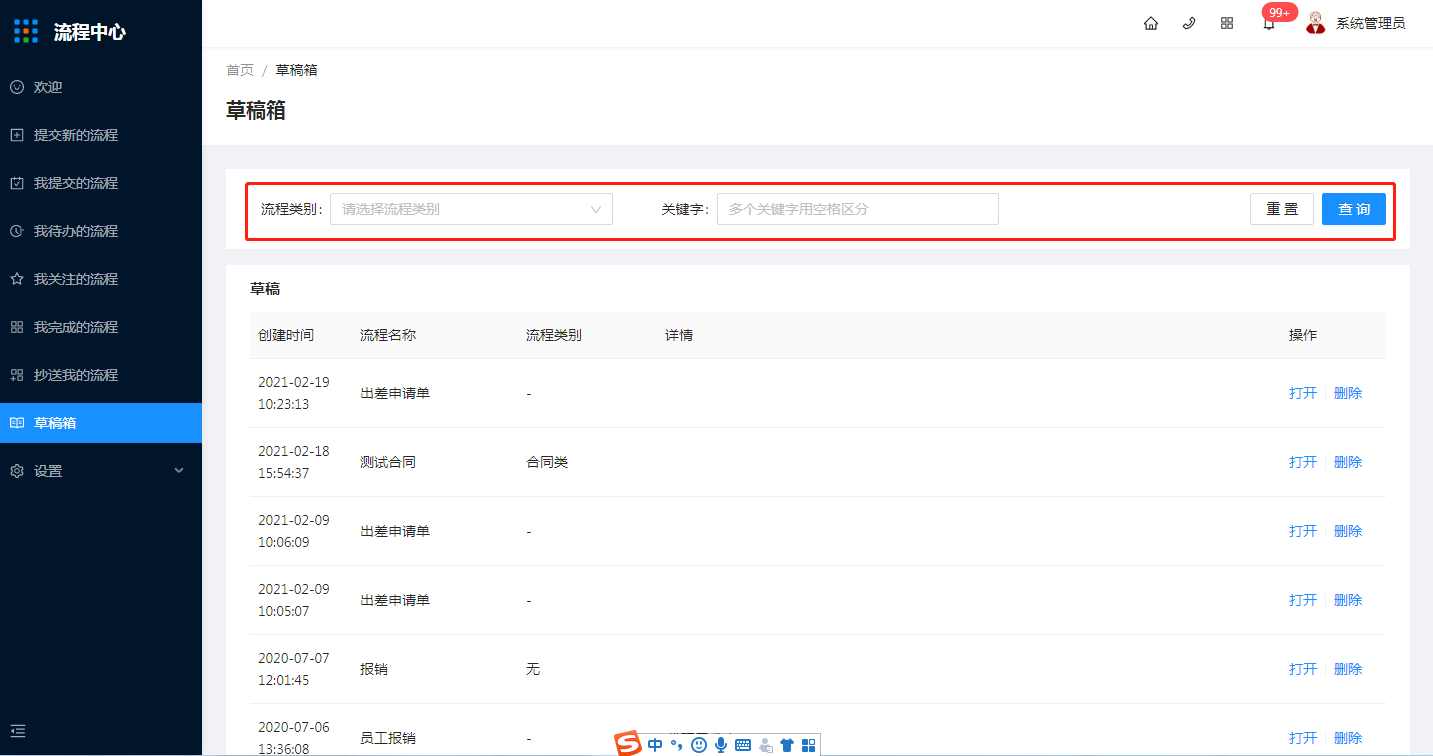
Task: Click 首页 breadcrumb link
Action: (x=240, y=70)
